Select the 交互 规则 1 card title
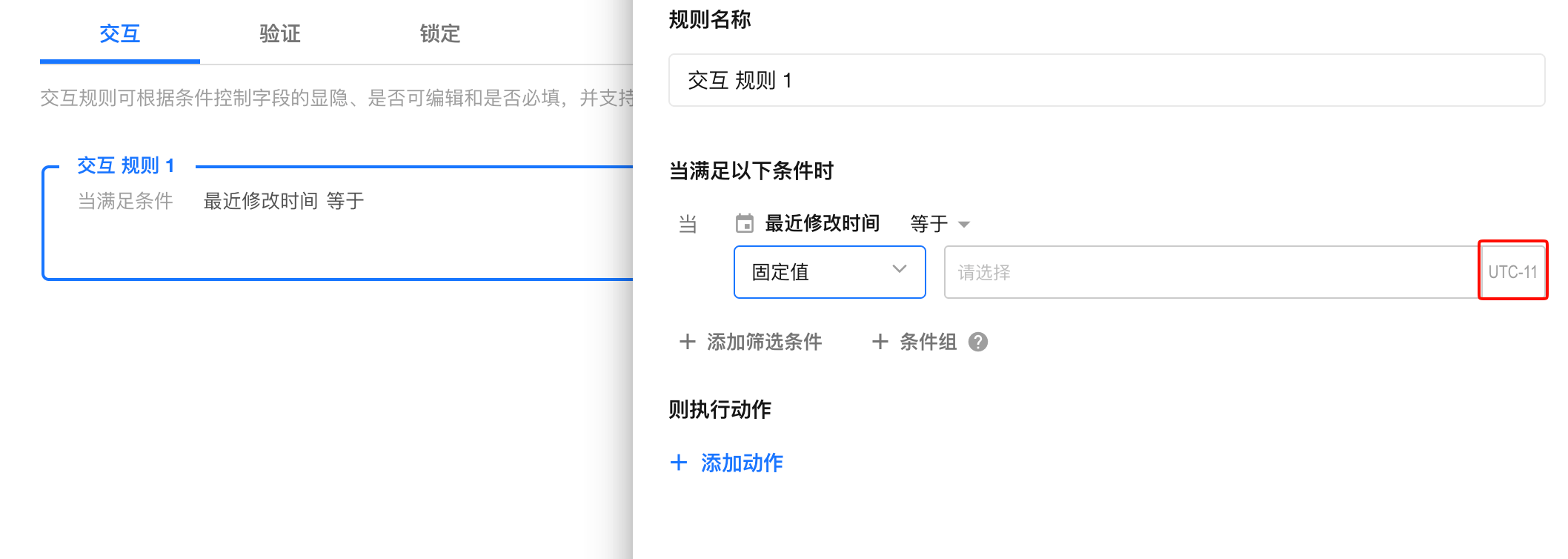1568x559 pixels. (x=126, y=165)
